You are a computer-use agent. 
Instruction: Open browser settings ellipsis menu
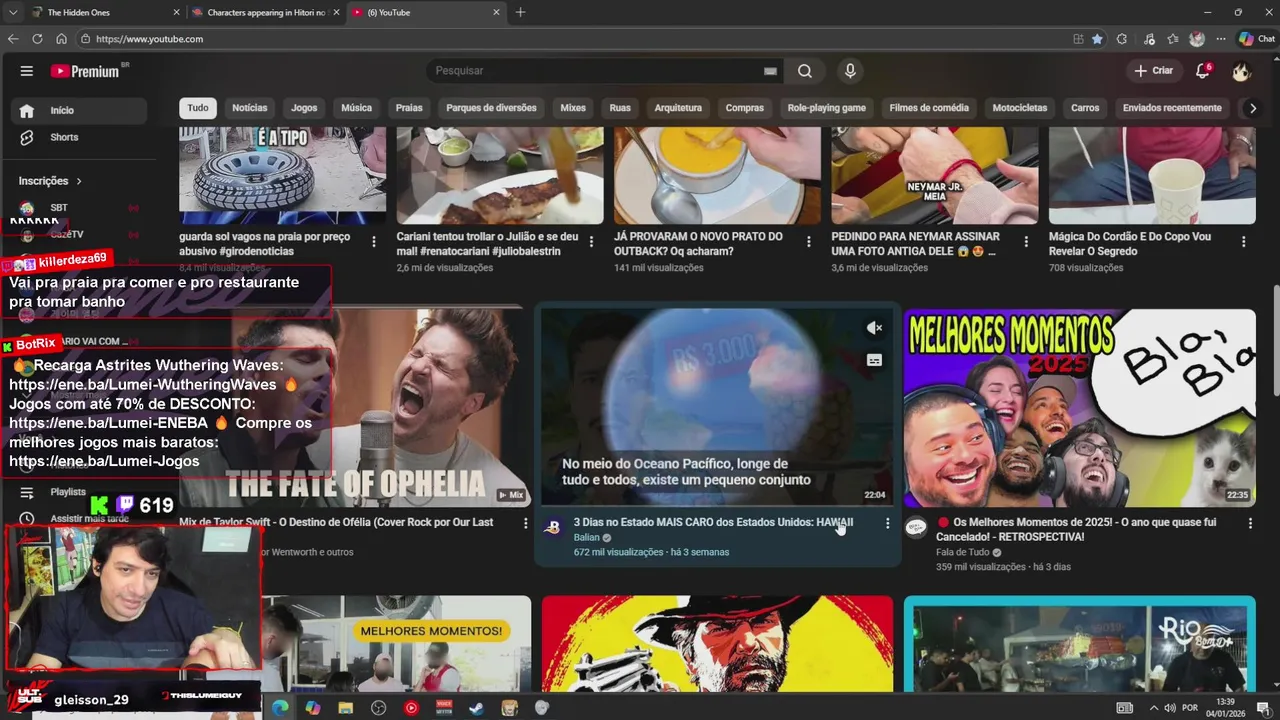pos(1221,39)
